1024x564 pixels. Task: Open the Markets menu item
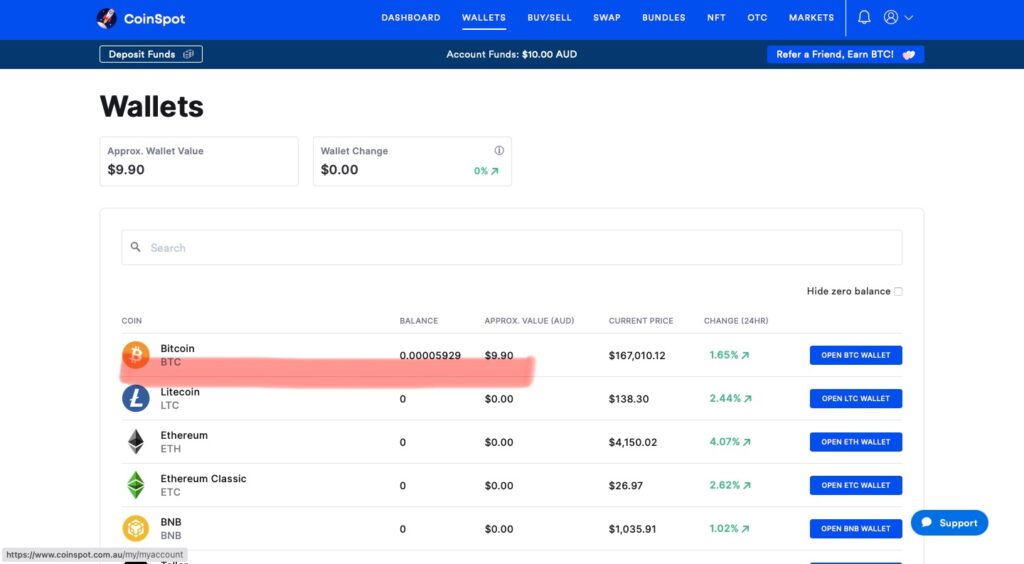[x=811, y=18]
